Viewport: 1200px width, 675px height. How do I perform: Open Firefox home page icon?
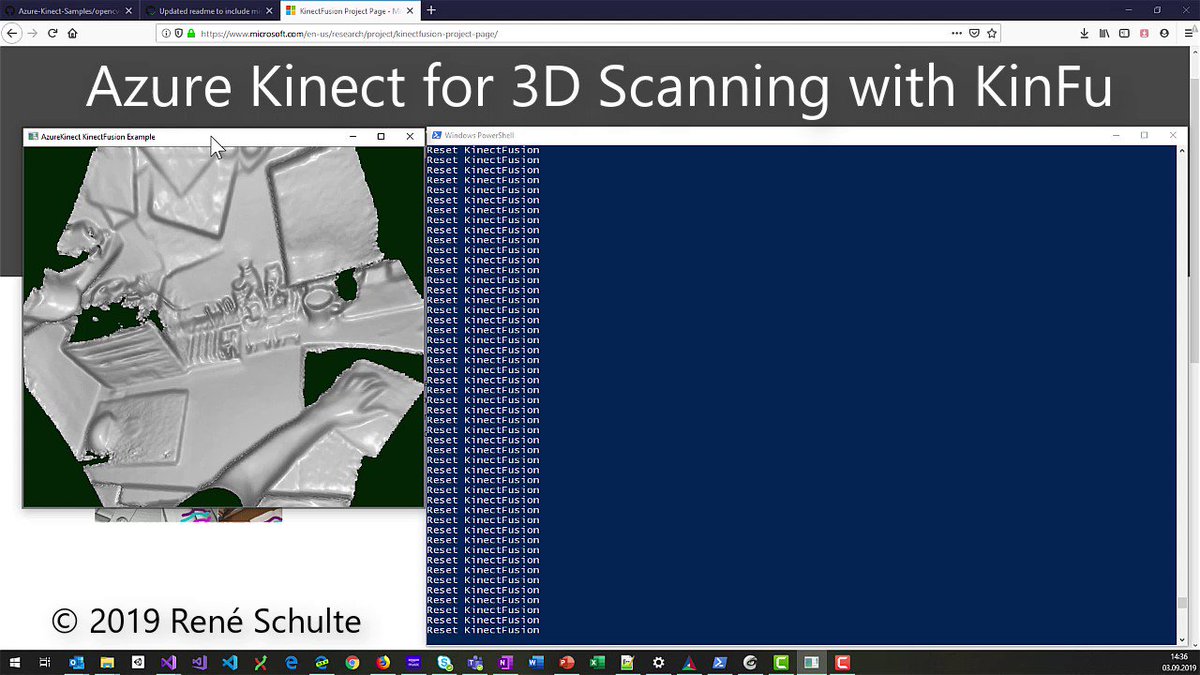pyautogui.click(x=73, y=33)
